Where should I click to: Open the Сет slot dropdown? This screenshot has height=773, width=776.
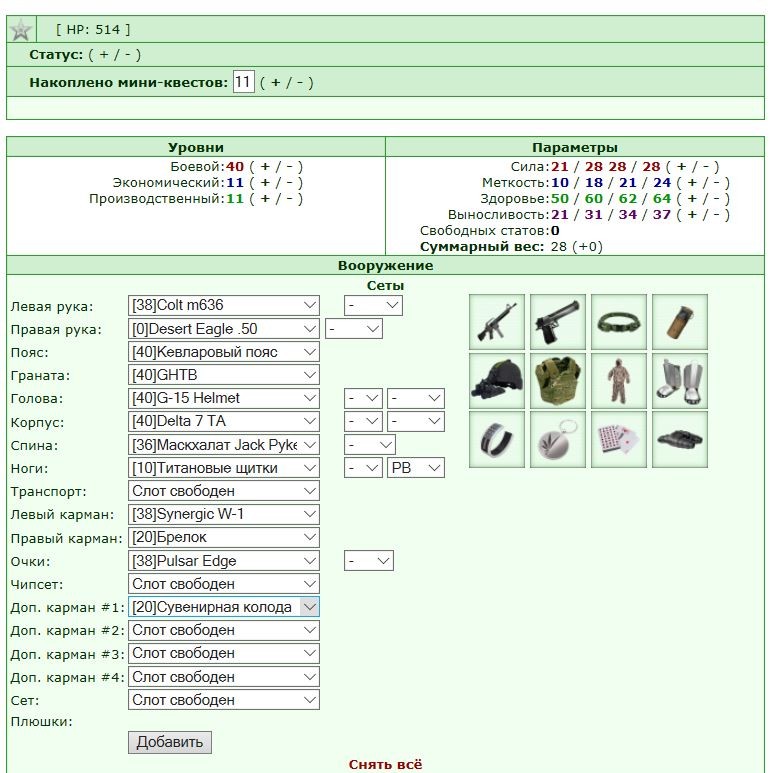coord(224,700)
